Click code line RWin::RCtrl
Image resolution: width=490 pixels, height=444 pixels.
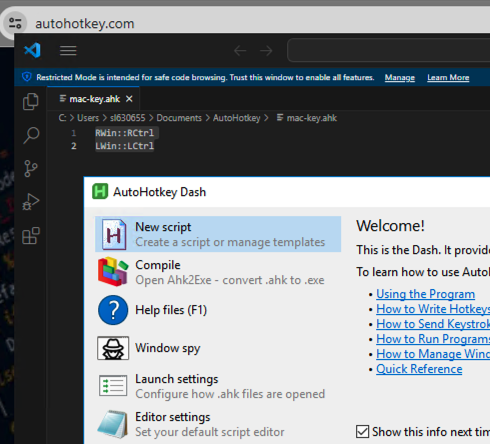(x=125, y=133)
